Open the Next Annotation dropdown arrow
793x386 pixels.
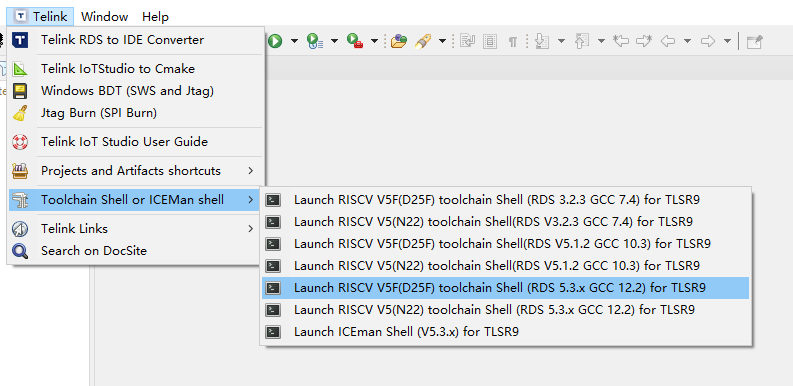point(561,41)
